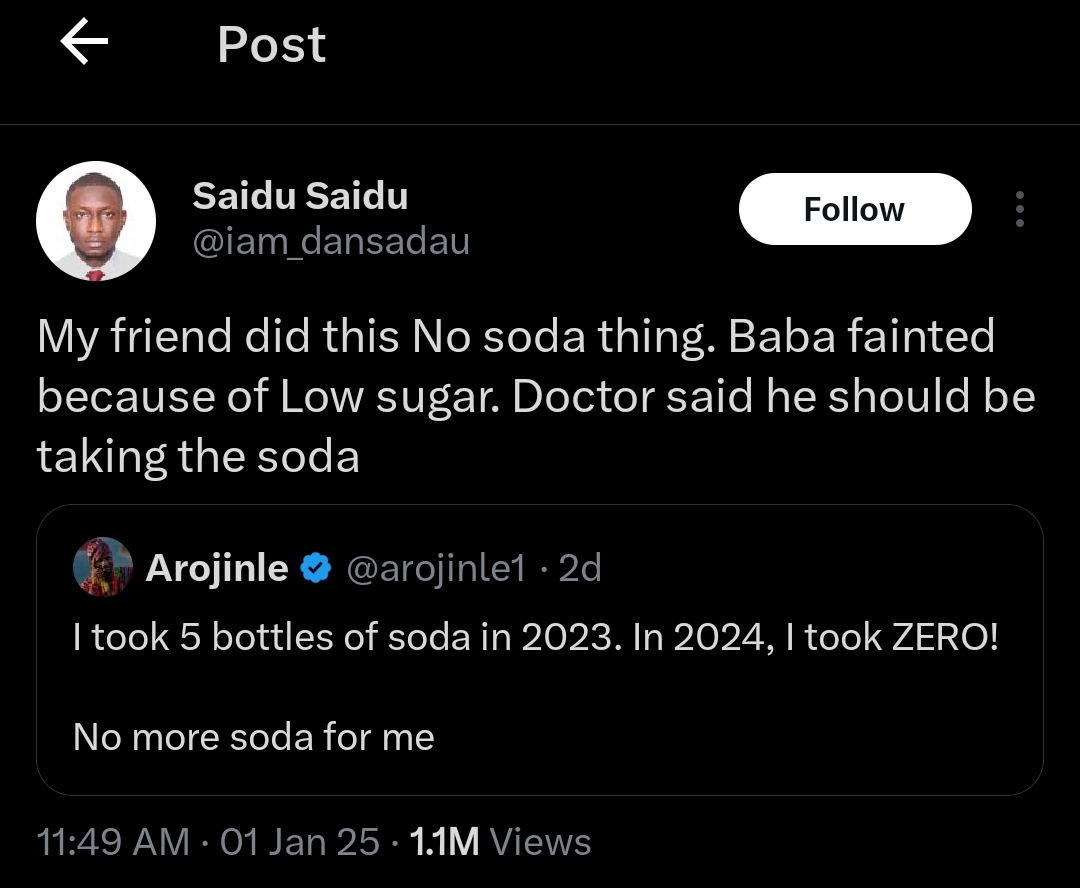This screenshot has height=888, width=1080.
Task: Click the 11:49 AM post time
Action: click(113, 842)
